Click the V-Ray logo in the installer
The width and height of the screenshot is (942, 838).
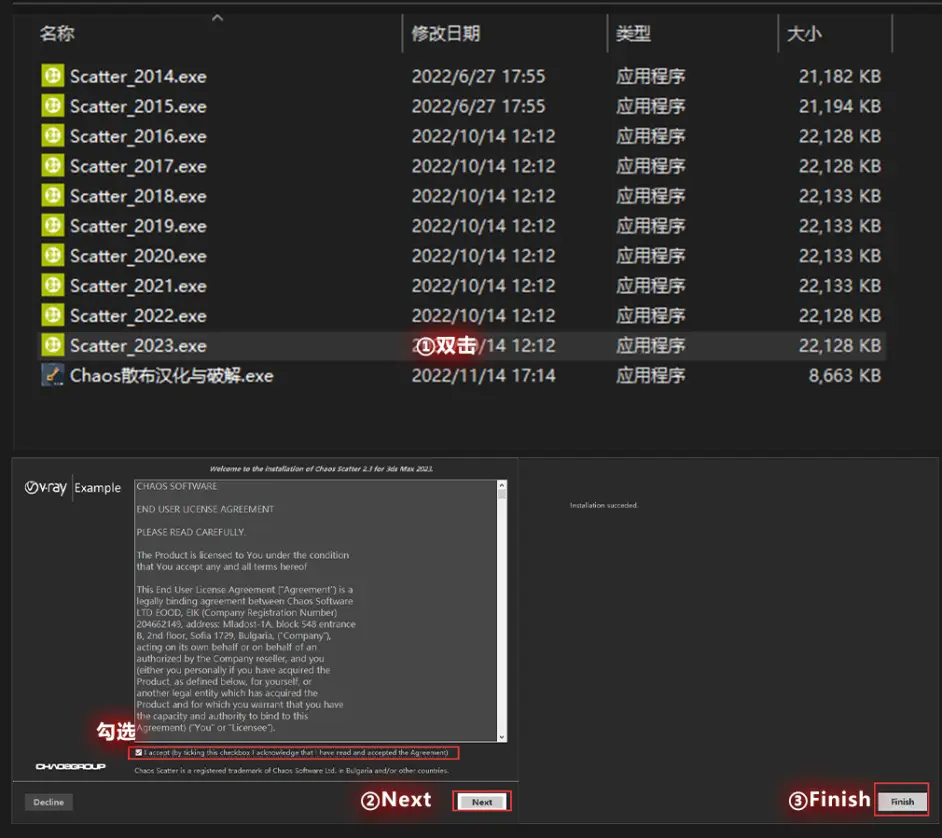click(46, 487)
